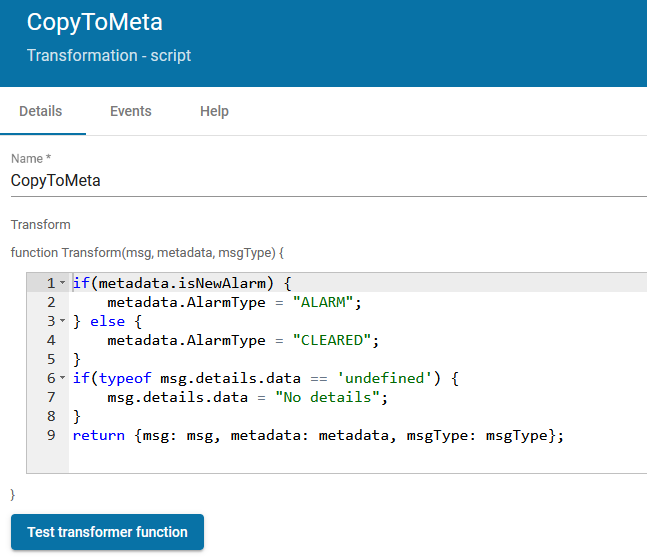The height and width of the screenshot is (560, 647).
Task: Click line number 2 in the gutter
Action: pyautogui.click(x=51, y=302)
